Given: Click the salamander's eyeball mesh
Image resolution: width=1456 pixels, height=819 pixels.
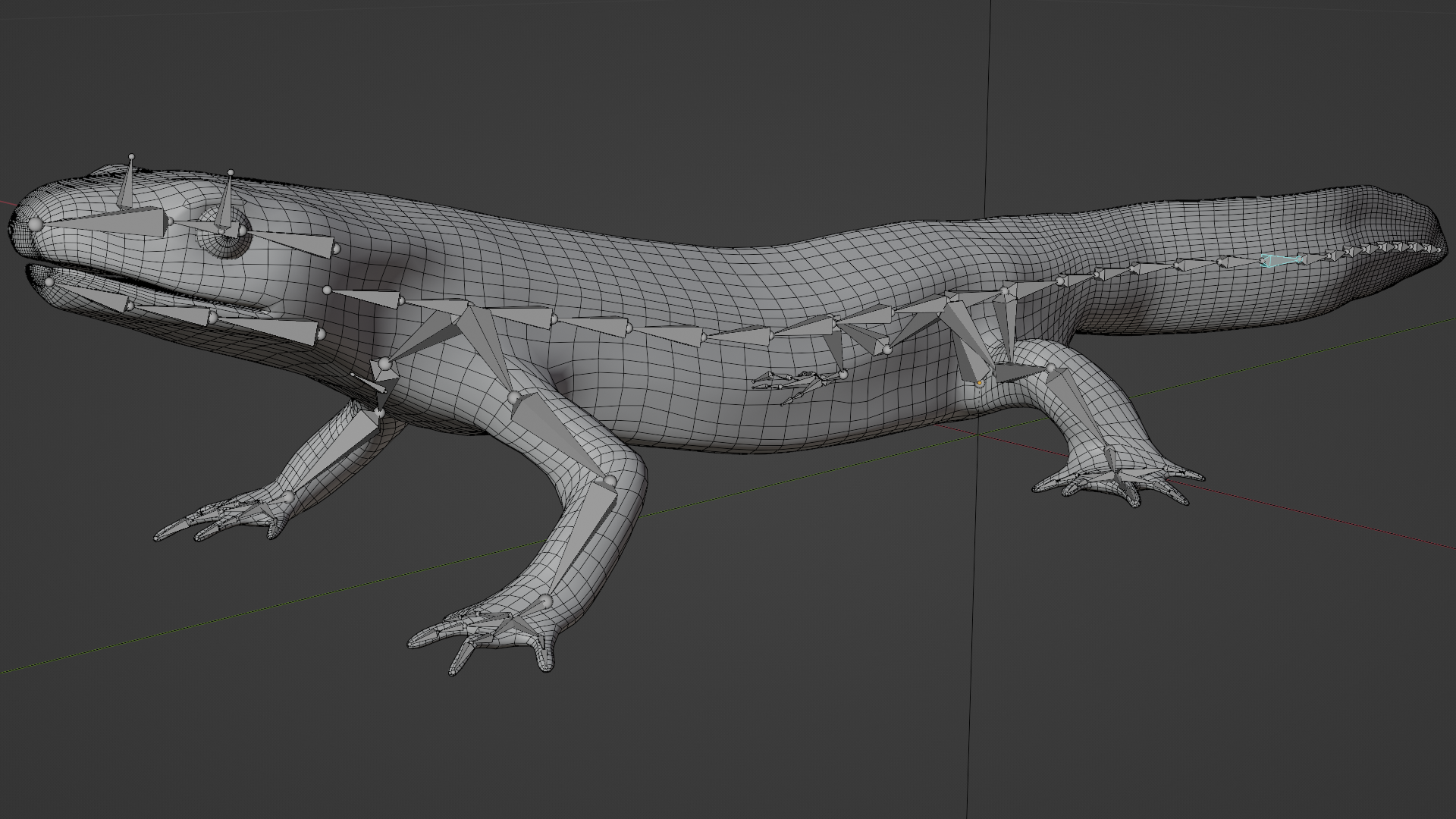Looking at the screenshot, I should tap(224, 244).
